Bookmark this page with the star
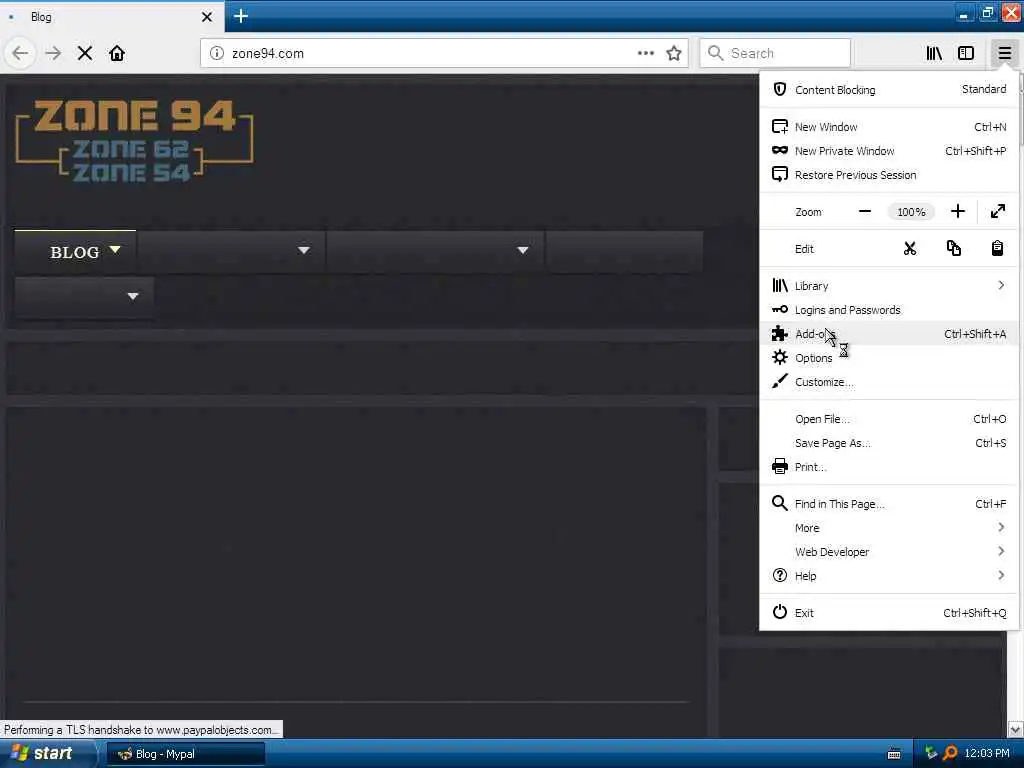The height and width of the screenshot is (768, 1024). [x=674, y=53]
